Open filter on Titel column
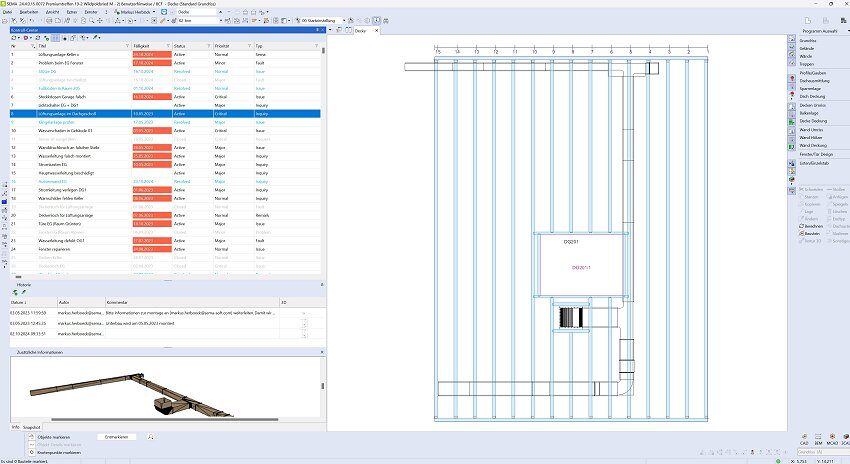The height and width of the screenshot is (464, 850). coord(127,46)
